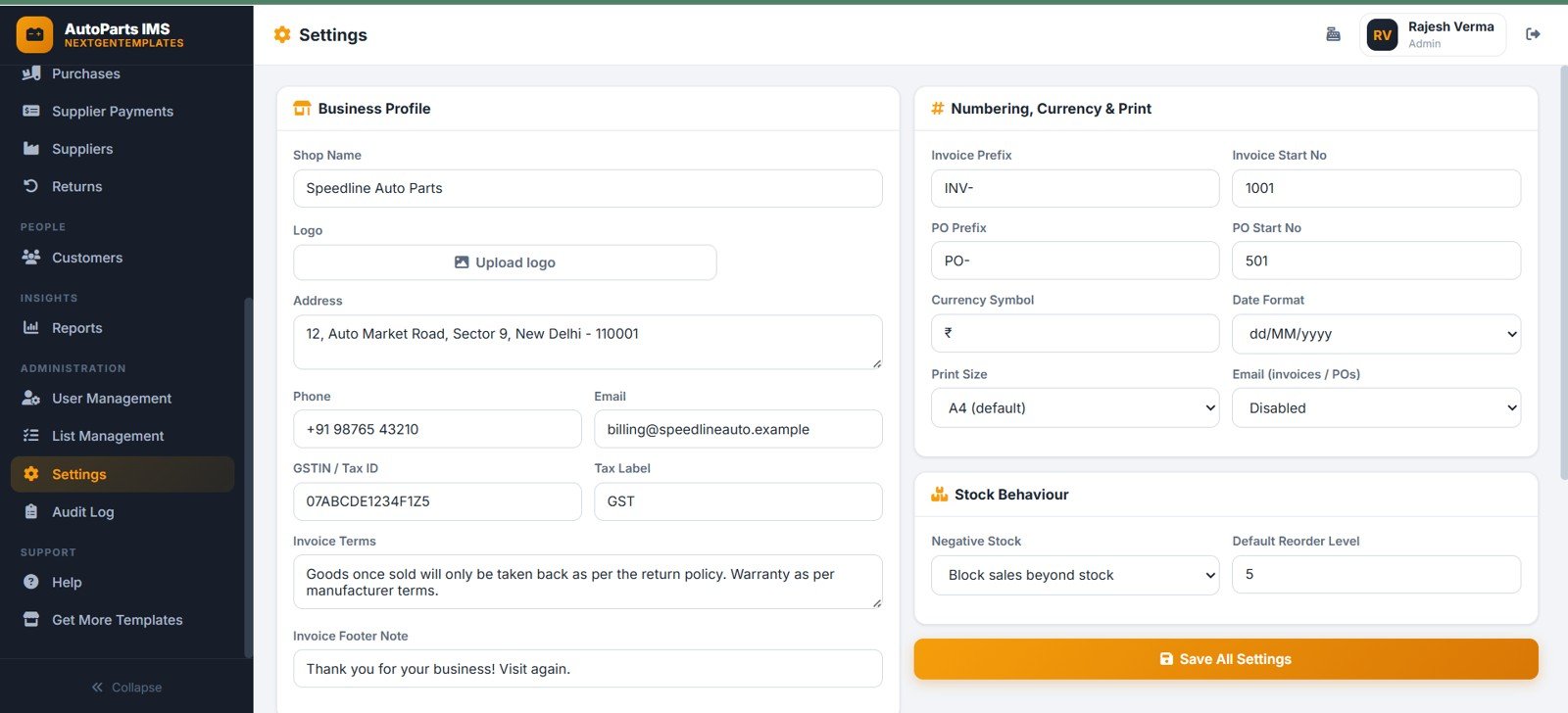The height and width of the screenshot is (713, 1568).
Task: Click the Business Profile shop icon
Action: coord(302,109)
